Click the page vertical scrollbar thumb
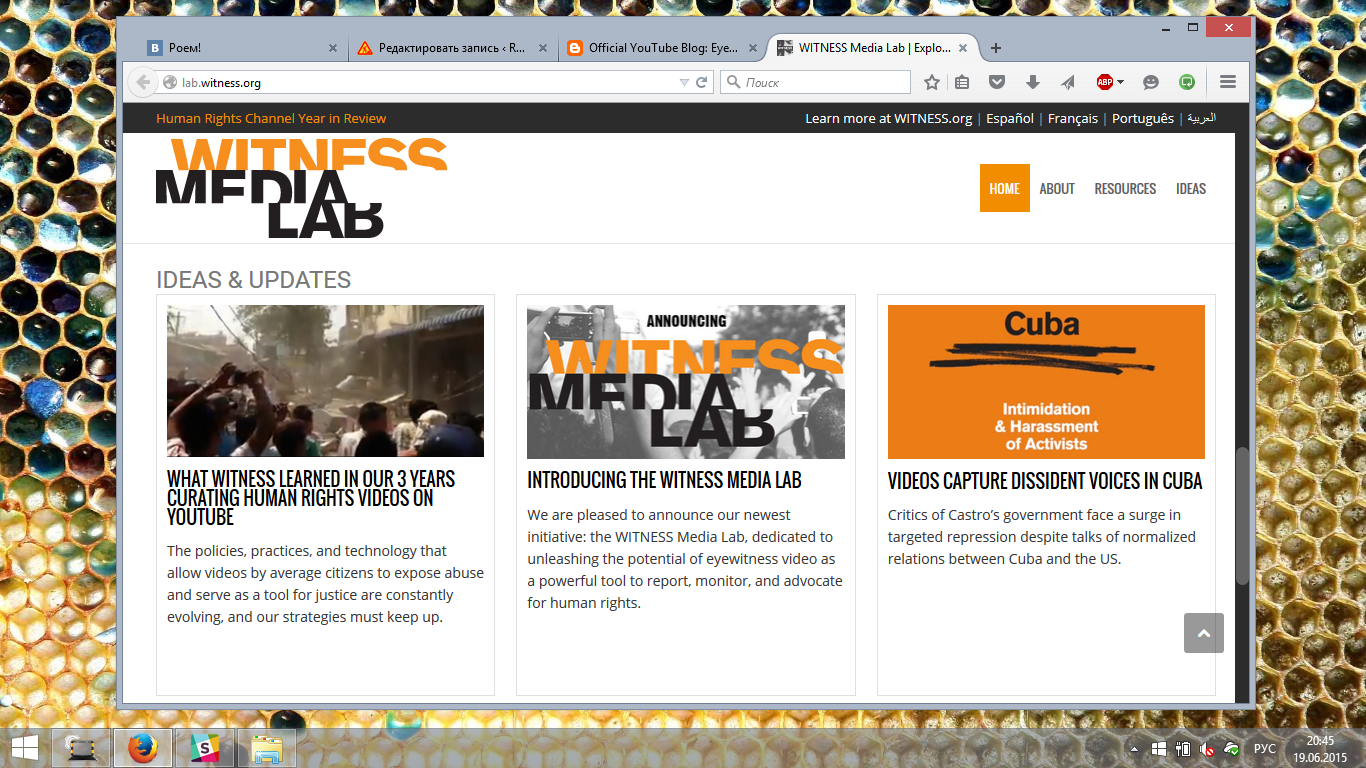1366x768 pixels. point(1242,515)
